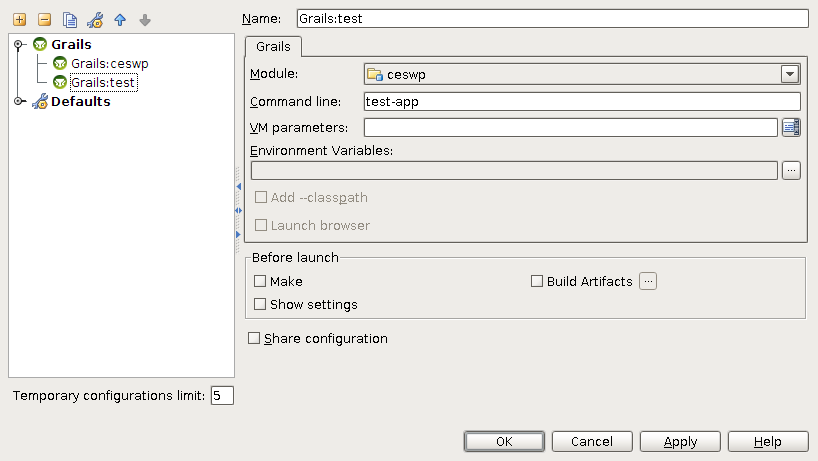Viewport: 818px width, 461px height.
Task: Click the Module label
Action: coord(274,74)
